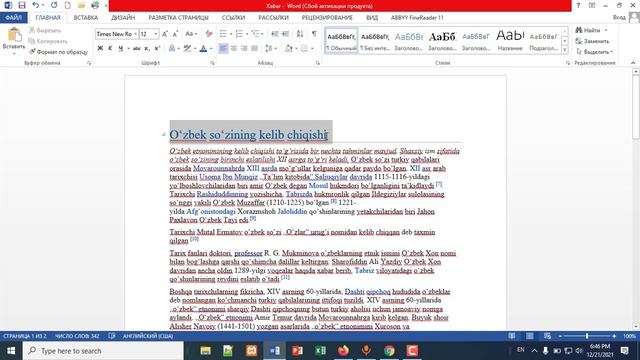Viewport: 640px width, 360px height.
Task: Zoom out with the minus button
Action: [x=560, y=336]
